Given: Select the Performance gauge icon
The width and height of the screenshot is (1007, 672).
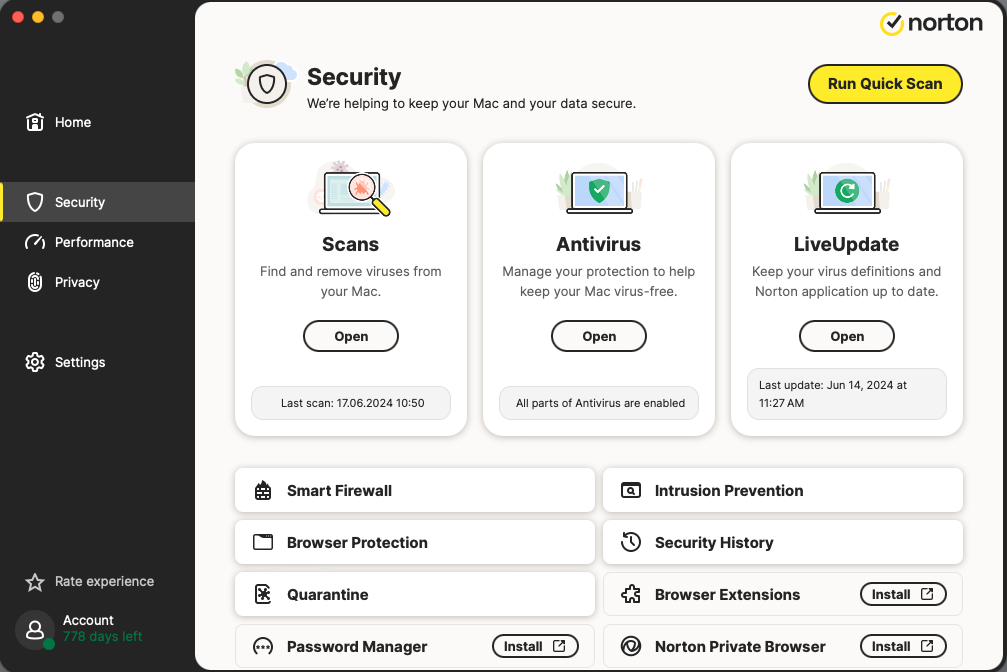Looking at the screenshot, I should [x=35, y=242].
